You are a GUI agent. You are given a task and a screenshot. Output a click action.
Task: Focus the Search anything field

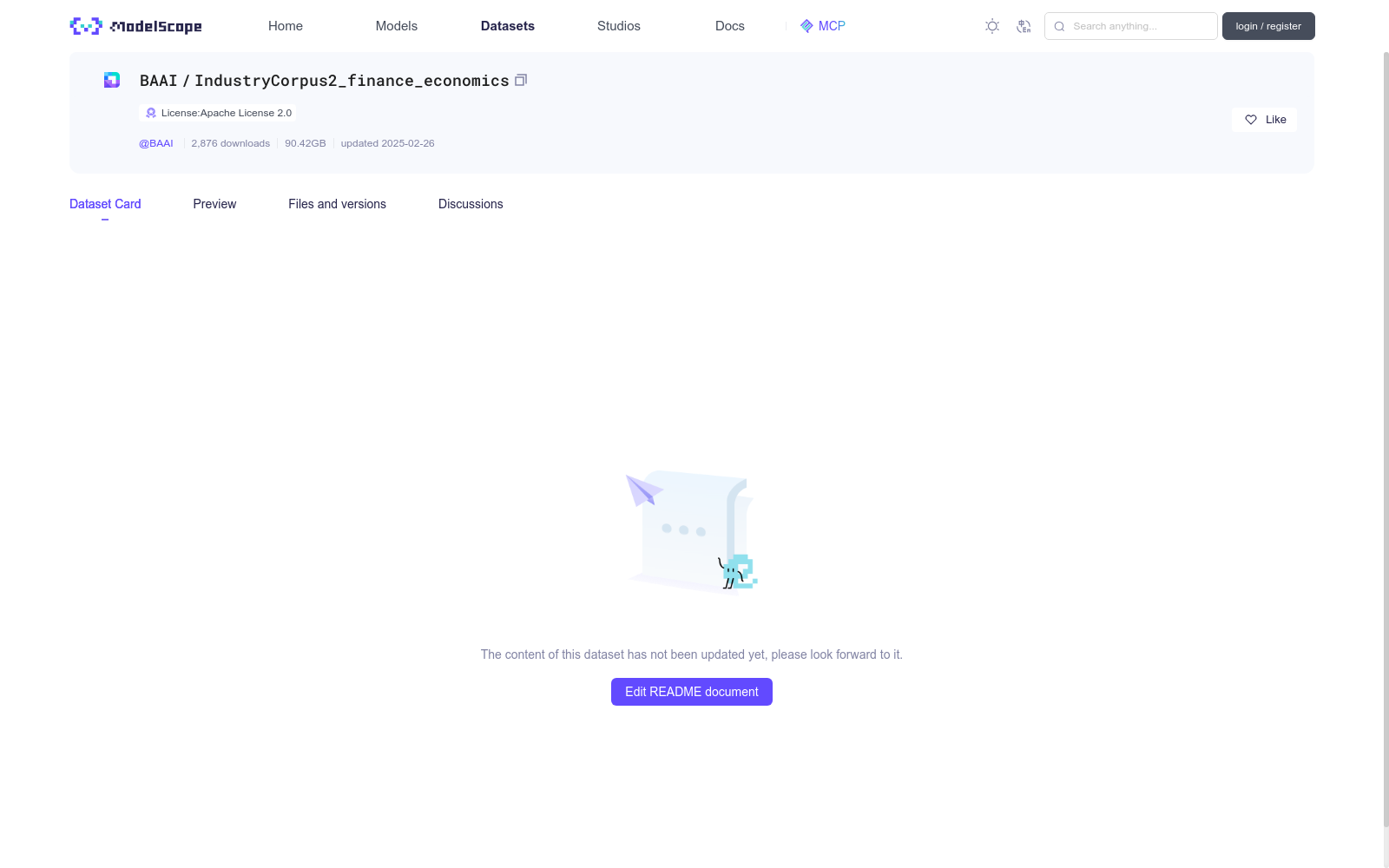point(1131,26)
